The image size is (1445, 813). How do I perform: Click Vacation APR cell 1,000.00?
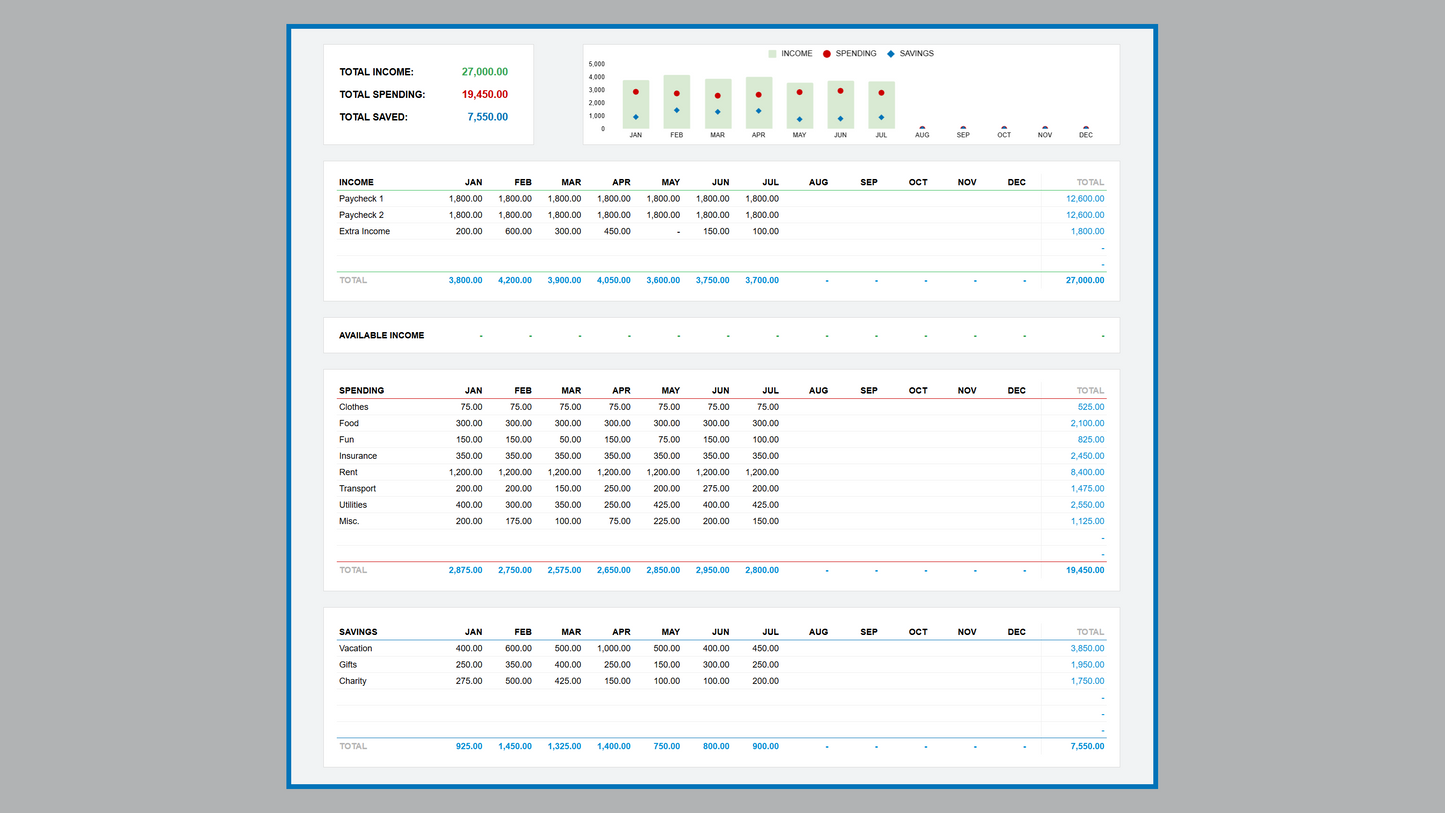pos(614,649)
